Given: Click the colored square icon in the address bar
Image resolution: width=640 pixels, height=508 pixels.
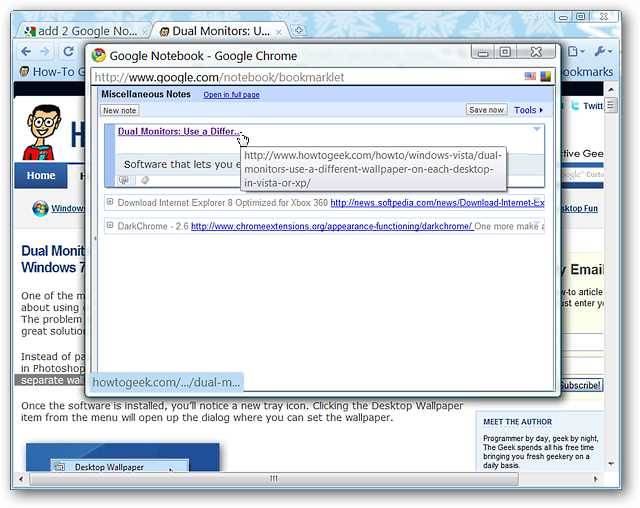Looking at the screenshot, I should [x=546, y=76].
